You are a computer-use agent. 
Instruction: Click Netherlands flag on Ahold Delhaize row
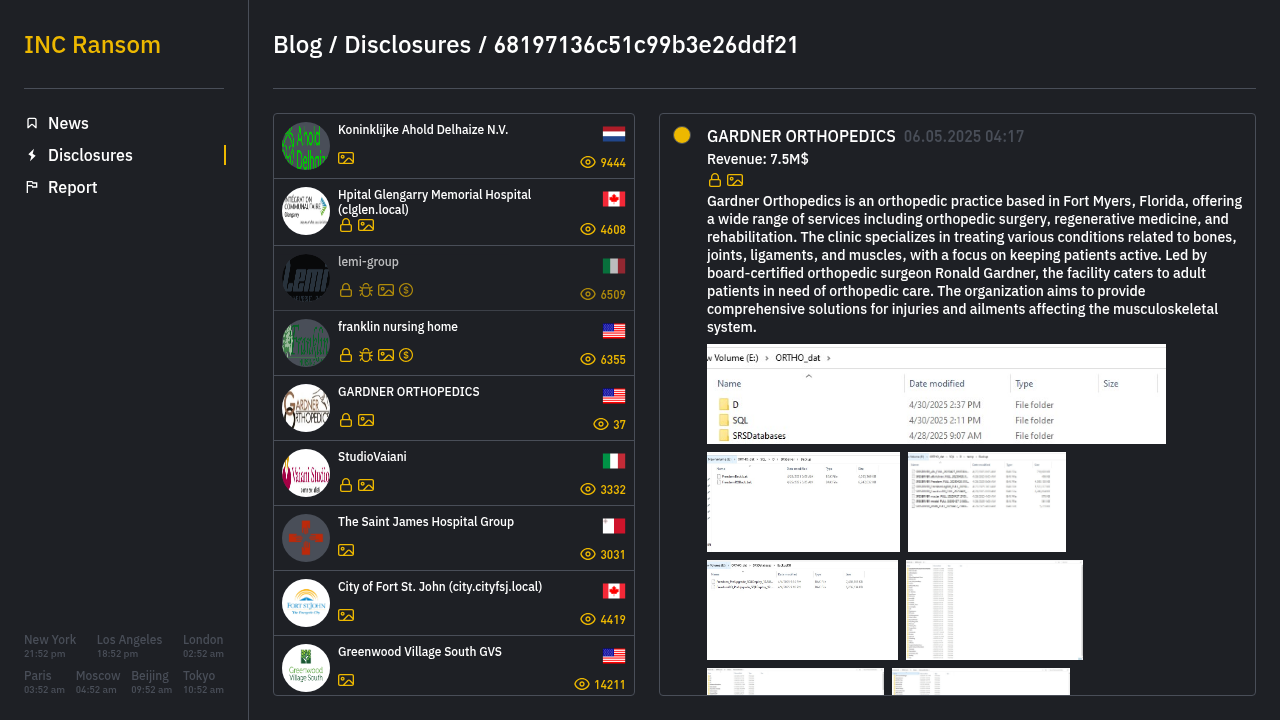tap(614, 134)
